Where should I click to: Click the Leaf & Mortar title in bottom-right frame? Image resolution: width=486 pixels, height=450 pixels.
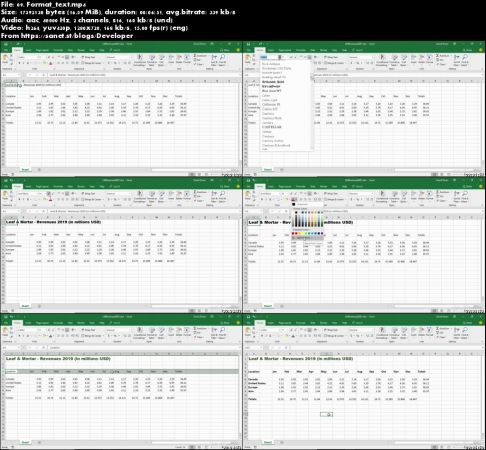click(301, 359)
